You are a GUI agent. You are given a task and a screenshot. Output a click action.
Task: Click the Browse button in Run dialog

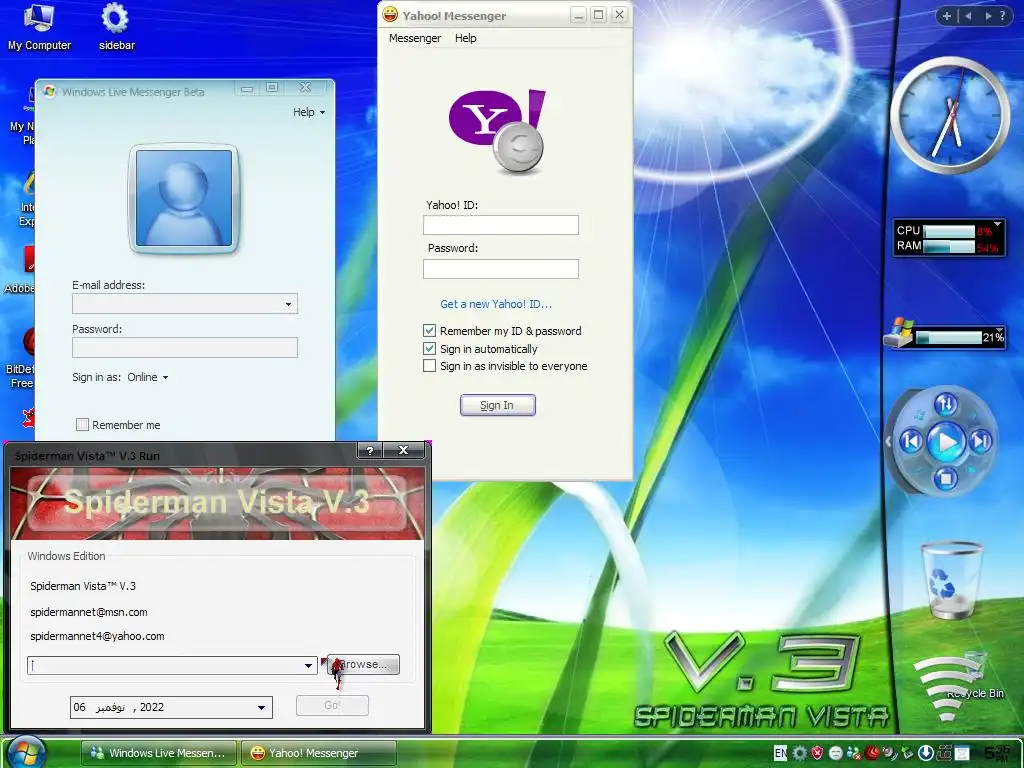click(x=363, y=664)
